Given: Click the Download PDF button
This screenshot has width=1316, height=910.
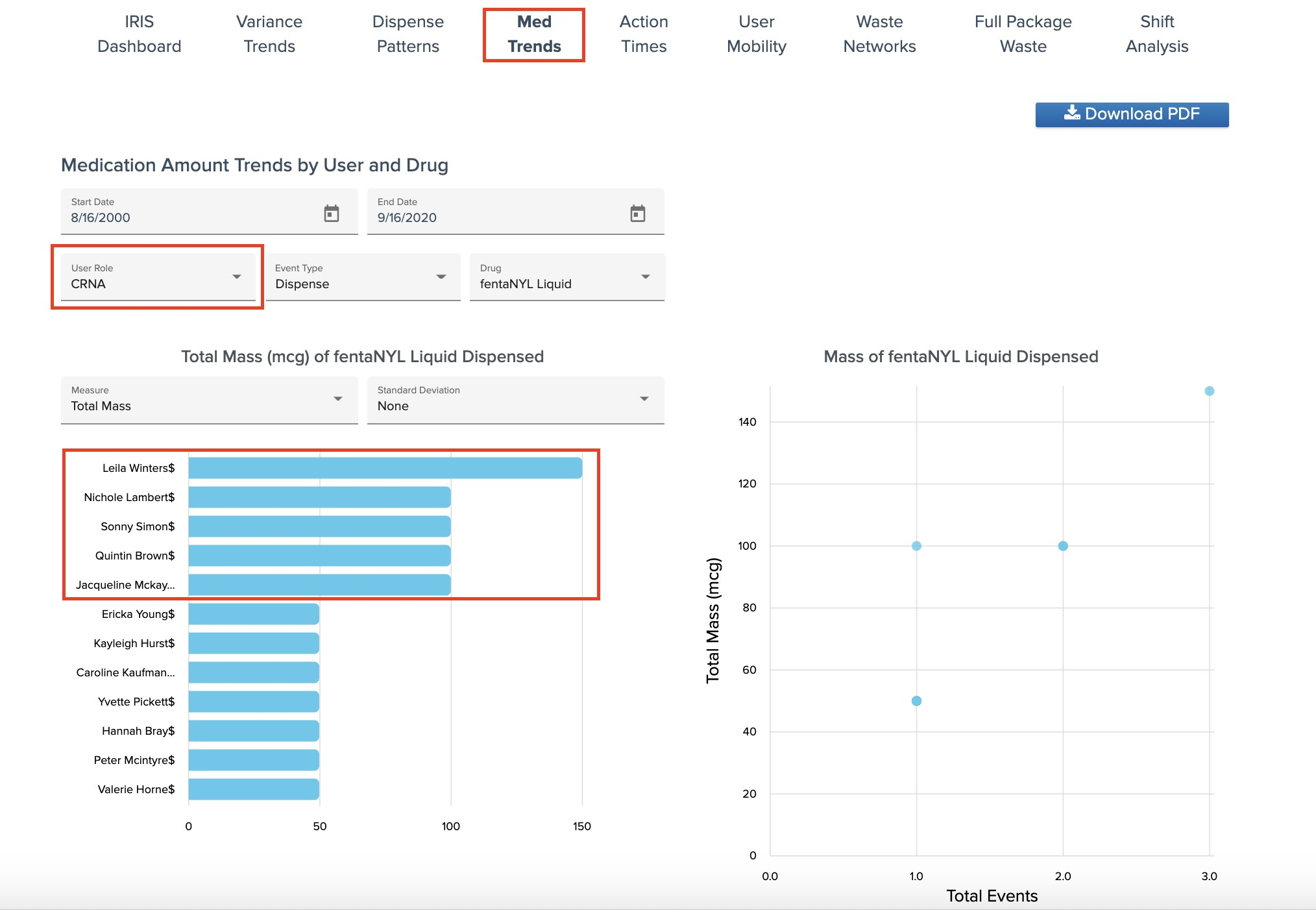Looking at the screenshot, I should 1131,114.
